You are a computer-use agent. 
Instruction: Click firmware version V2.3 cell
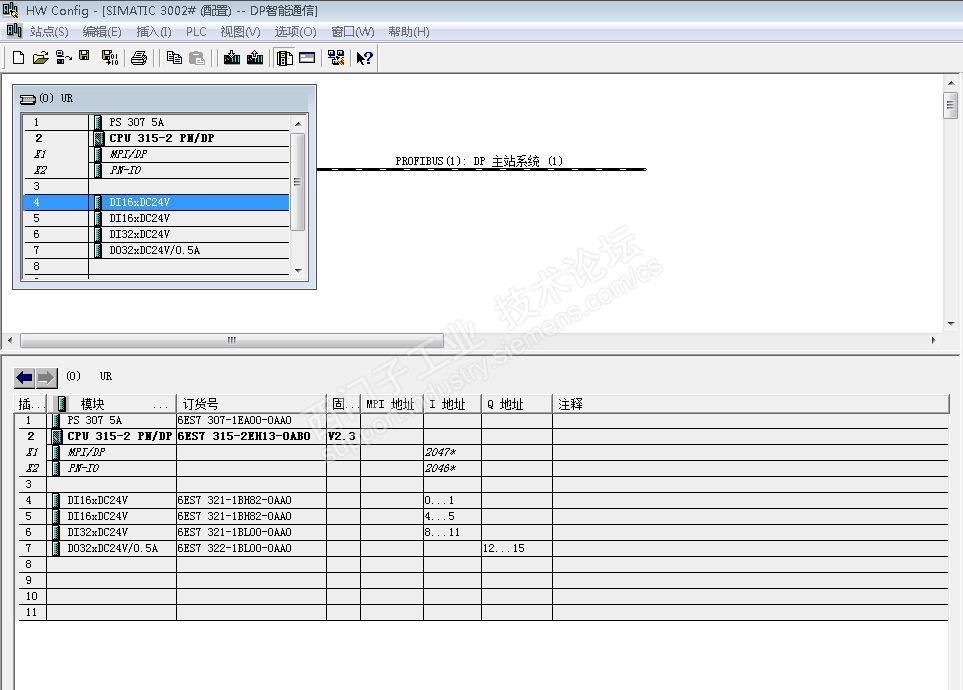click(x=343, y=436)
